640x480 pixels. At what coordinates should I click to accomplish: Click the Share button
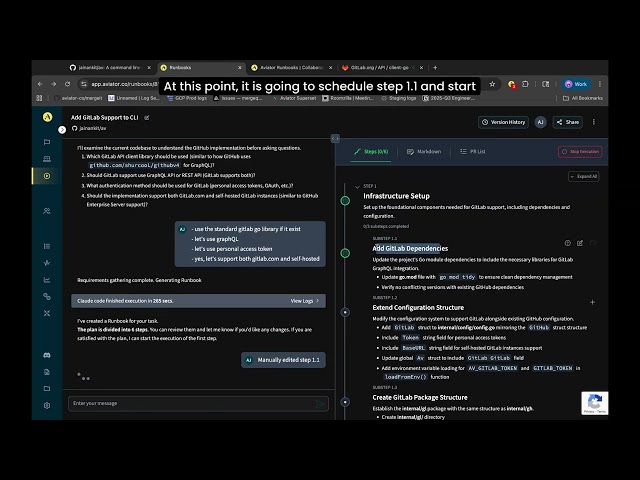tap(568, 122)
